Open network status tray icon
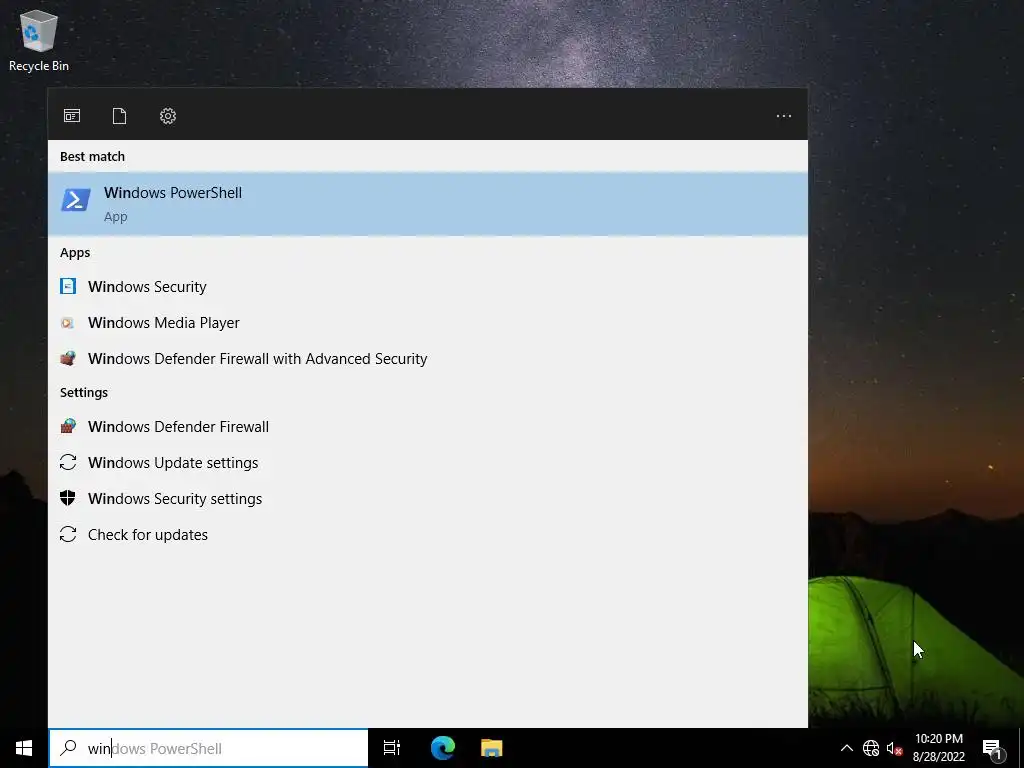The width and height of the screenshot is (1024, 768). click(x=871, y=748)
